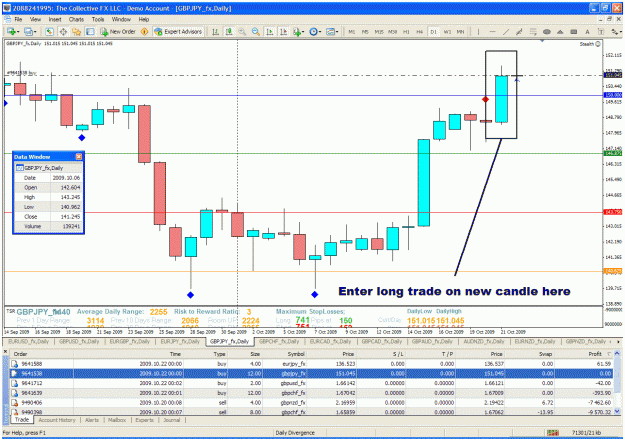Image resolution: width=625 pixels, height=439 pixels.
Task: Close the Data Window panel
Action: click(79, 157)
